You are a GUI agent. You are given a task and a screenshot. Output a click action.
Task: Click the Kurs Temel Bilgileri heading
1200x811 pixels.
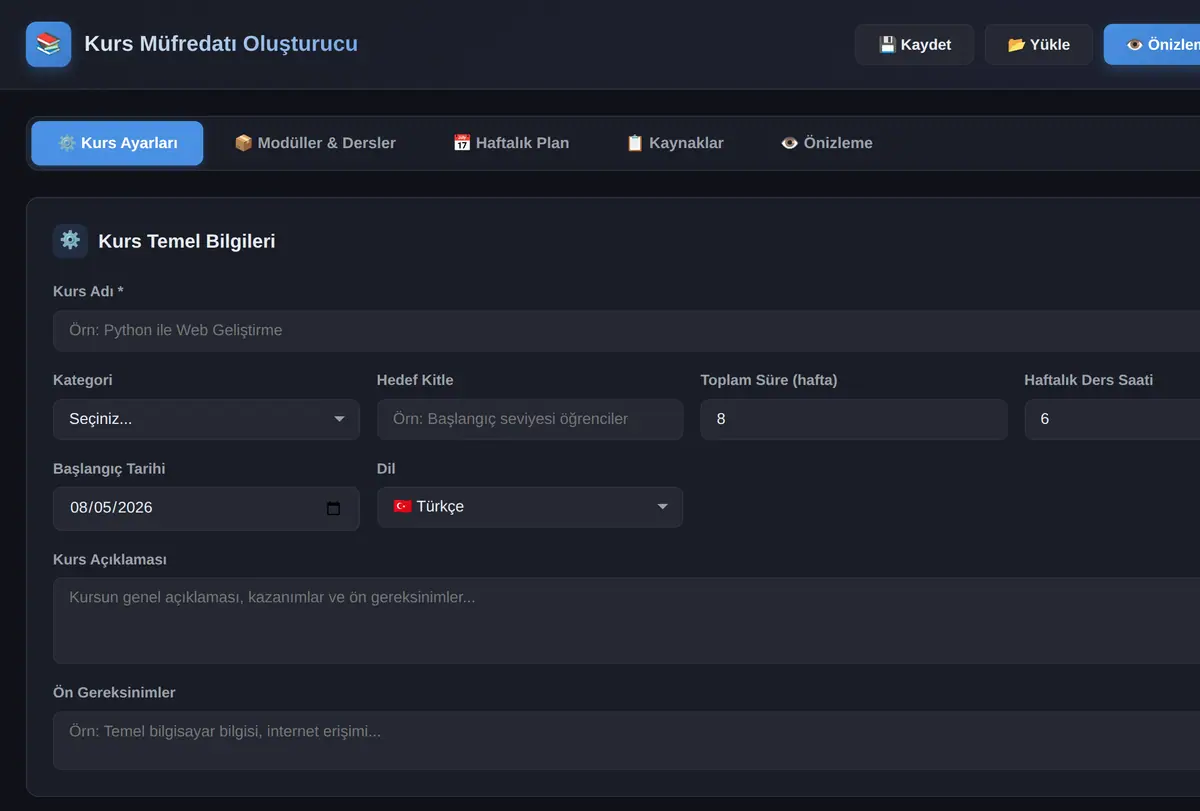point(187,241)
